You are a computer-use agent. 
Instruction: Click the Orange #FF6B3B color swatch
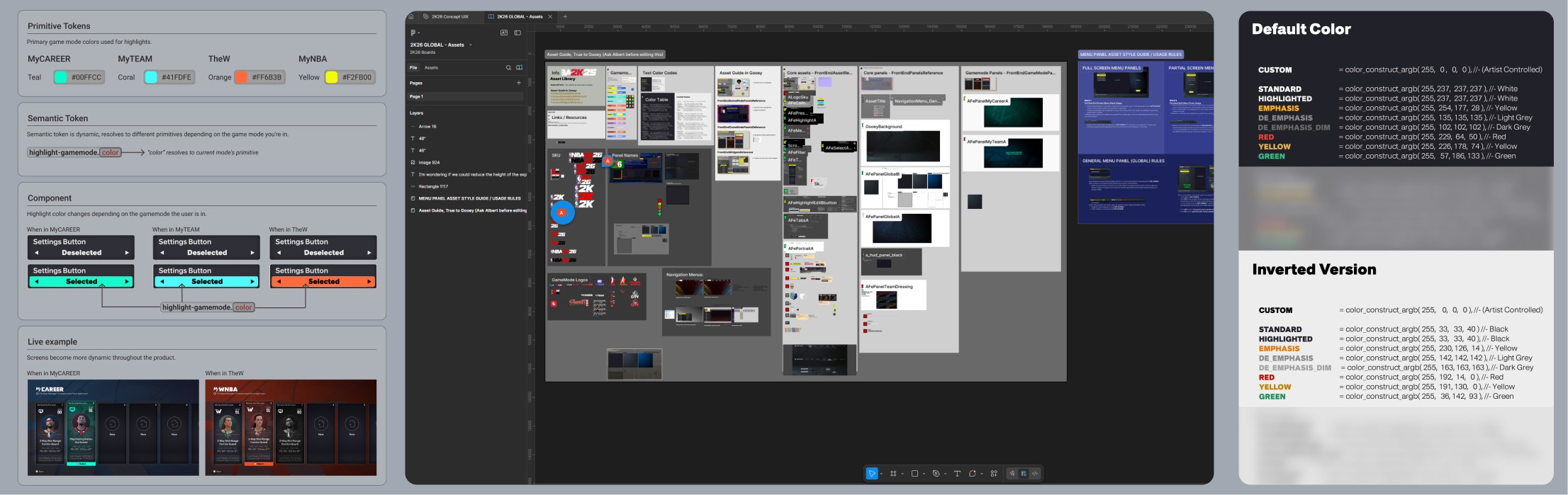242,77
